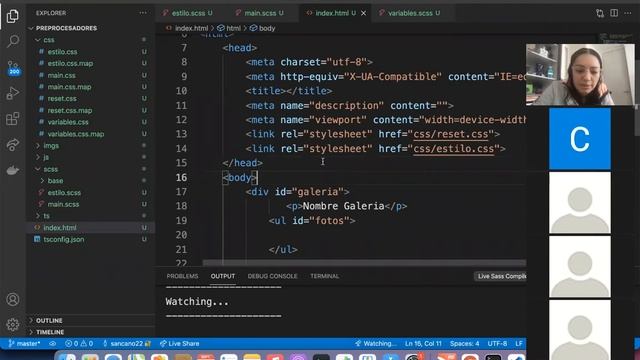Screen dimensions: 640x360
Task: Open tsconfig.json file
Action: (x=64, y=239)
